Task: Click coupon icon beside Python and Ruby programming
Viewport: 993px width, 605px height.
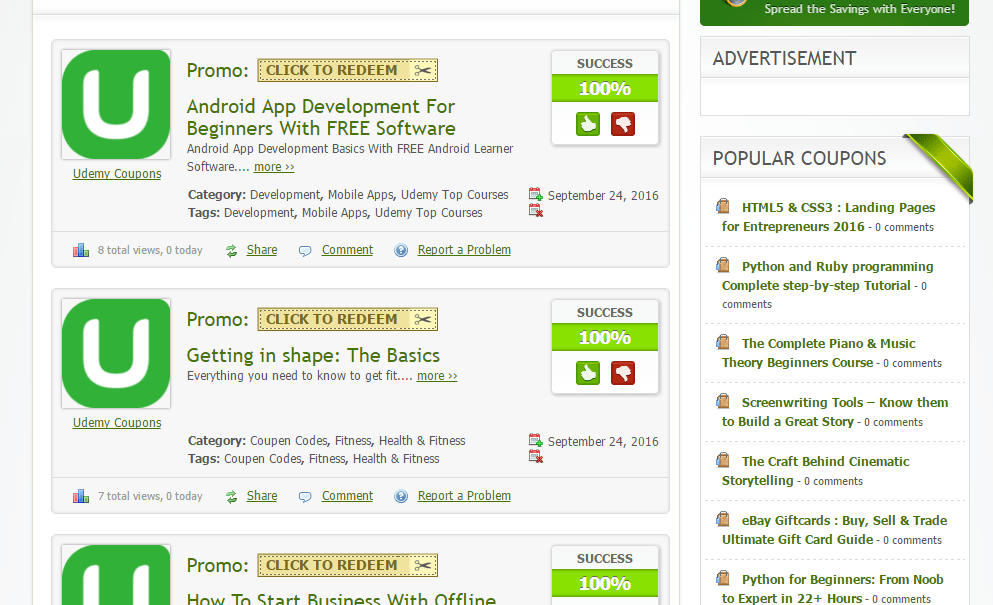Action: point(723,265)
